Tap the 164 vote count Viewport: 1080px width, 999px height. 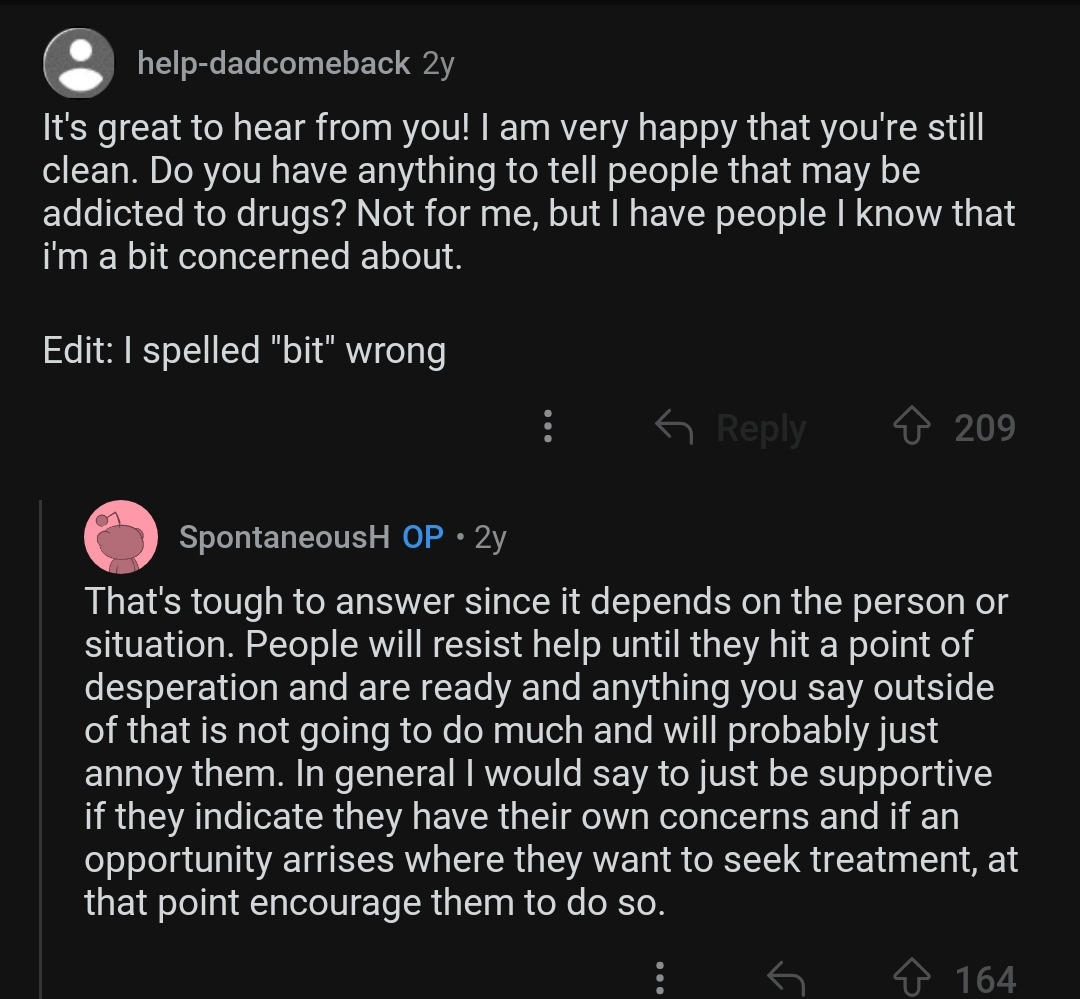click(985, 978)
